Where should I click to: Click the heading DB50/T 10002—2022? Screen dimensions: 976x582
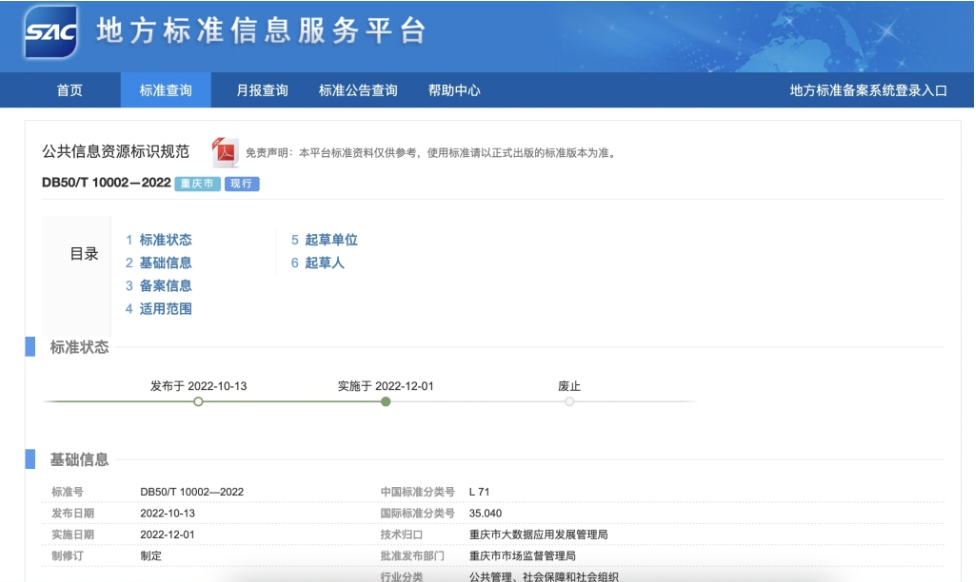tap(106, 182)
